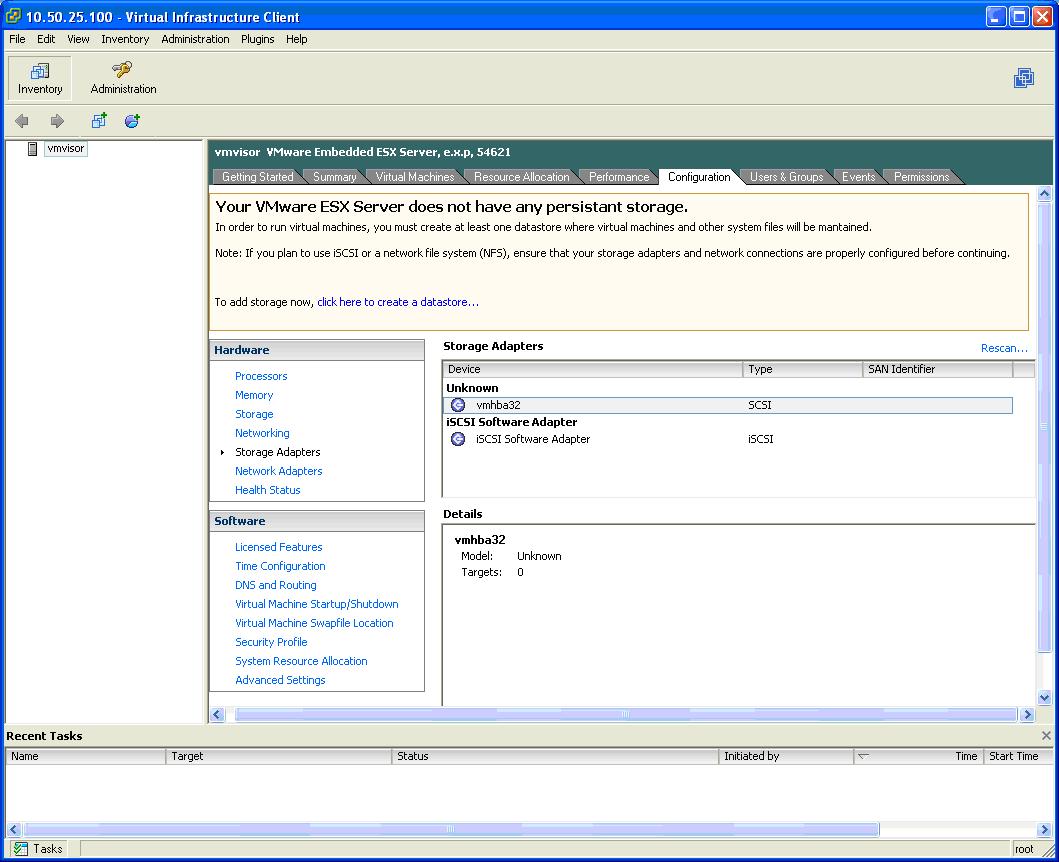The height and width of the screenshot is (862, 1059).
Task: Switch to the Getting Started tab
Action: click(x=257, y=177)
